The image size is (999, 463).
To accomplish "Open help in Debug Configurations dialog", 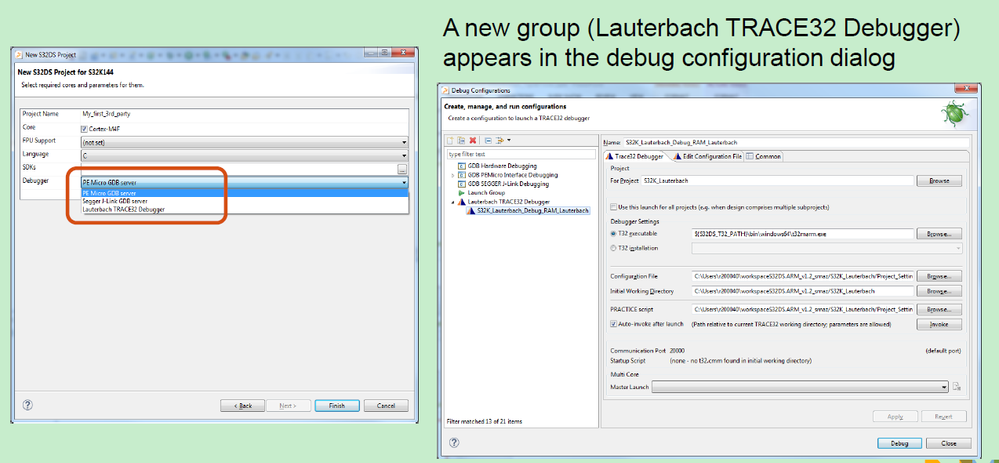I will [454, 443].
